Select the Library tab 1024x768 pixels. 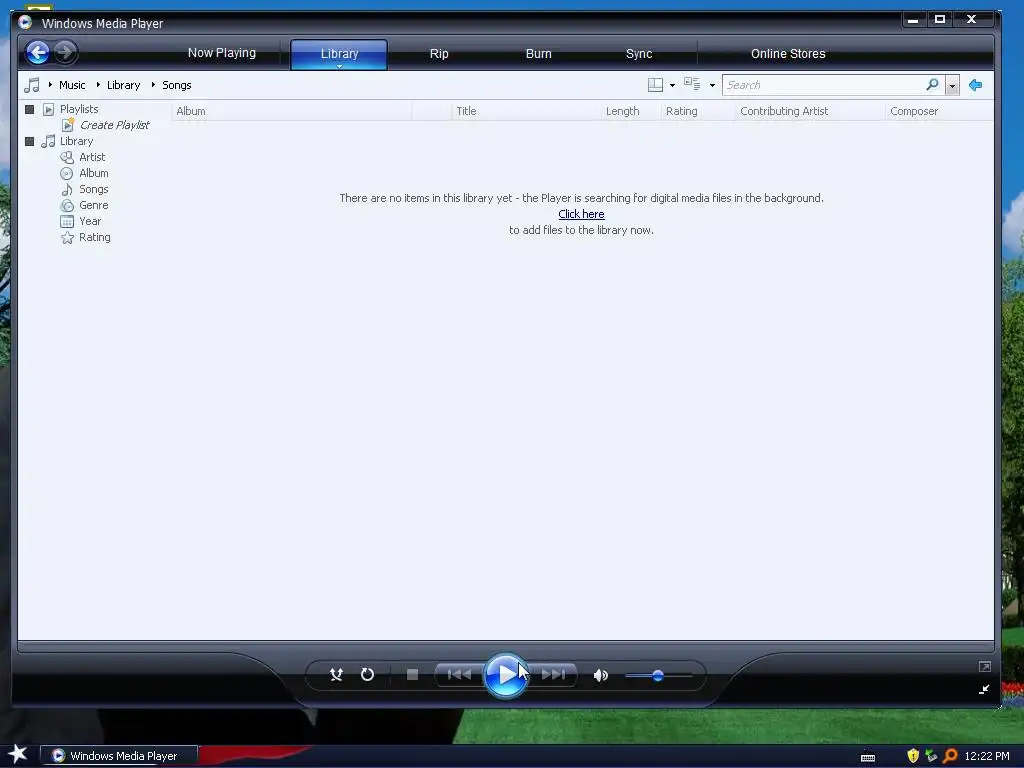(339, 54)
